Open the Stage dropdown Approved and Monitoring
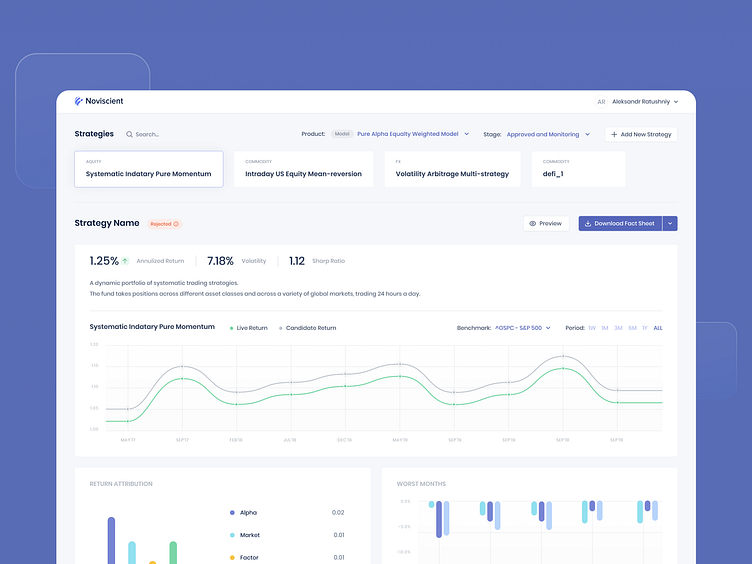The height and width of the screenshot is (564, 752). coord(548,134)
